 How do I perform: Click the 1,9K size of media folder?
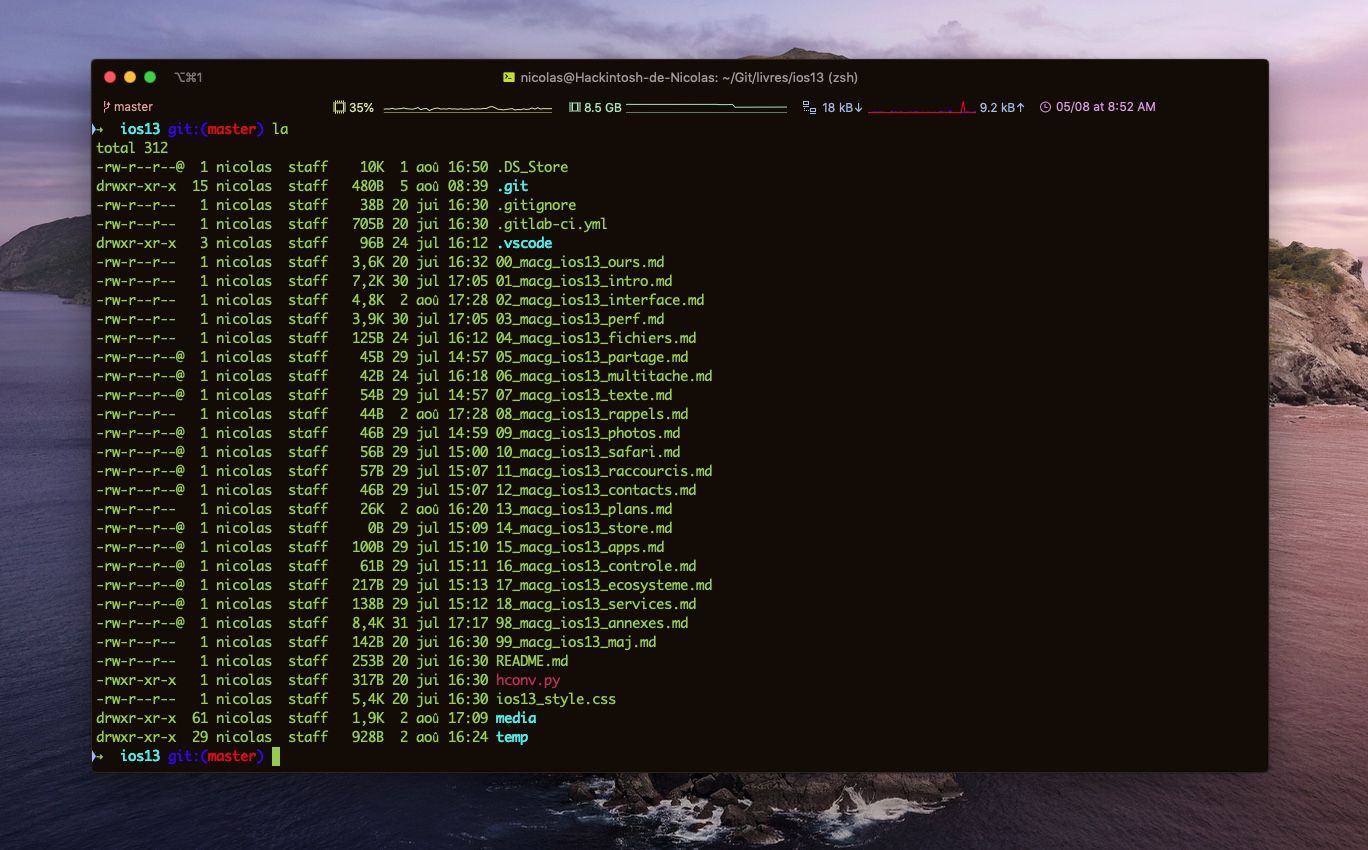click(x=368, y=718)
